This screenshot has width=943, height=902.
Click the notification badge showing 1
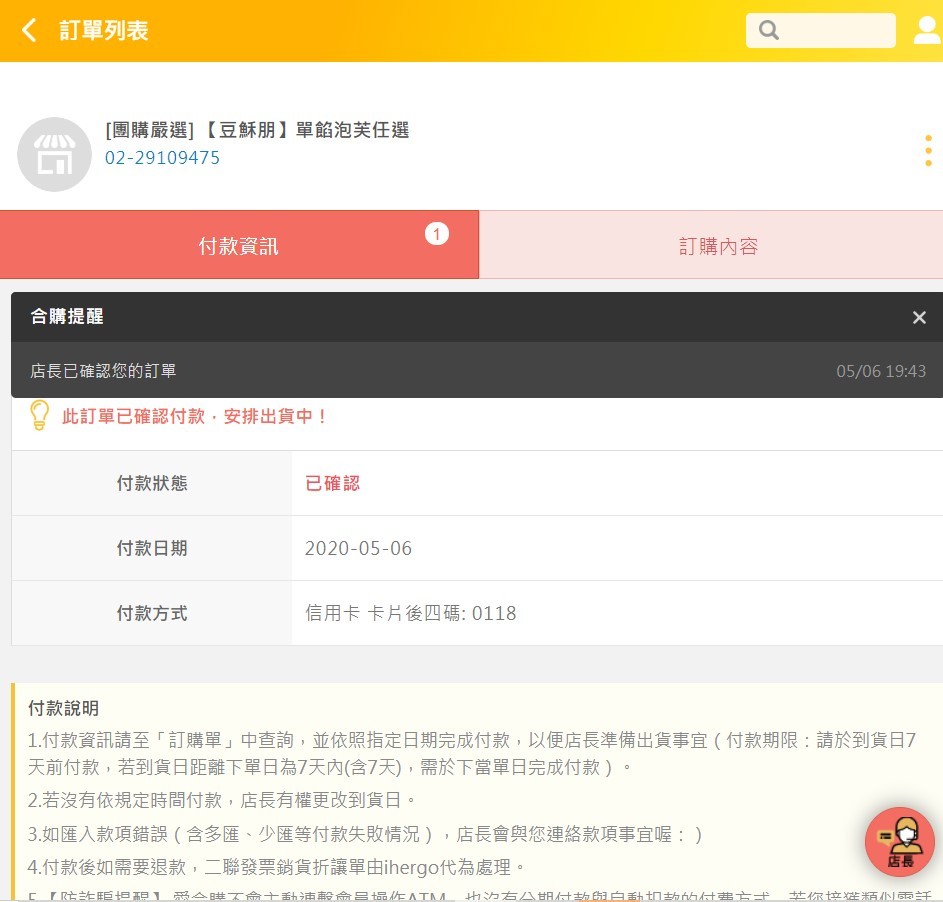[x=437, y=234]
